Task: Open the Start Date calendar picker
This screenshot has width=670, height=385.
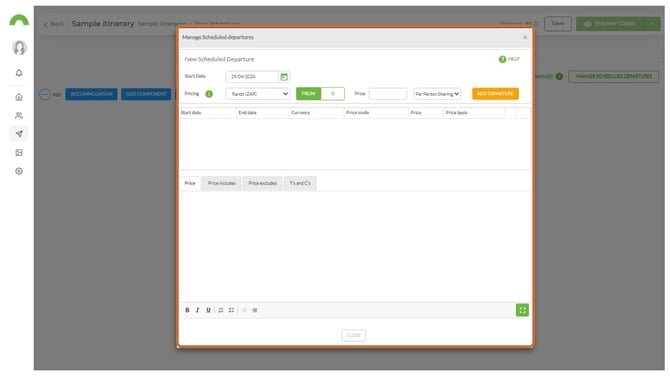Action: point(284,77)
